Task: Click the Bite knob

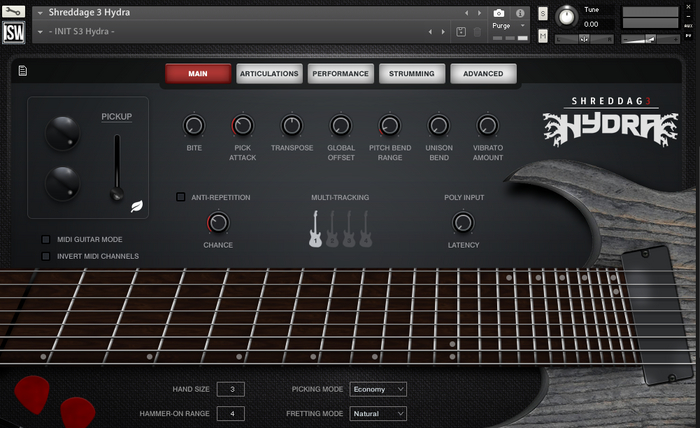Action: (x=194, y=126)
